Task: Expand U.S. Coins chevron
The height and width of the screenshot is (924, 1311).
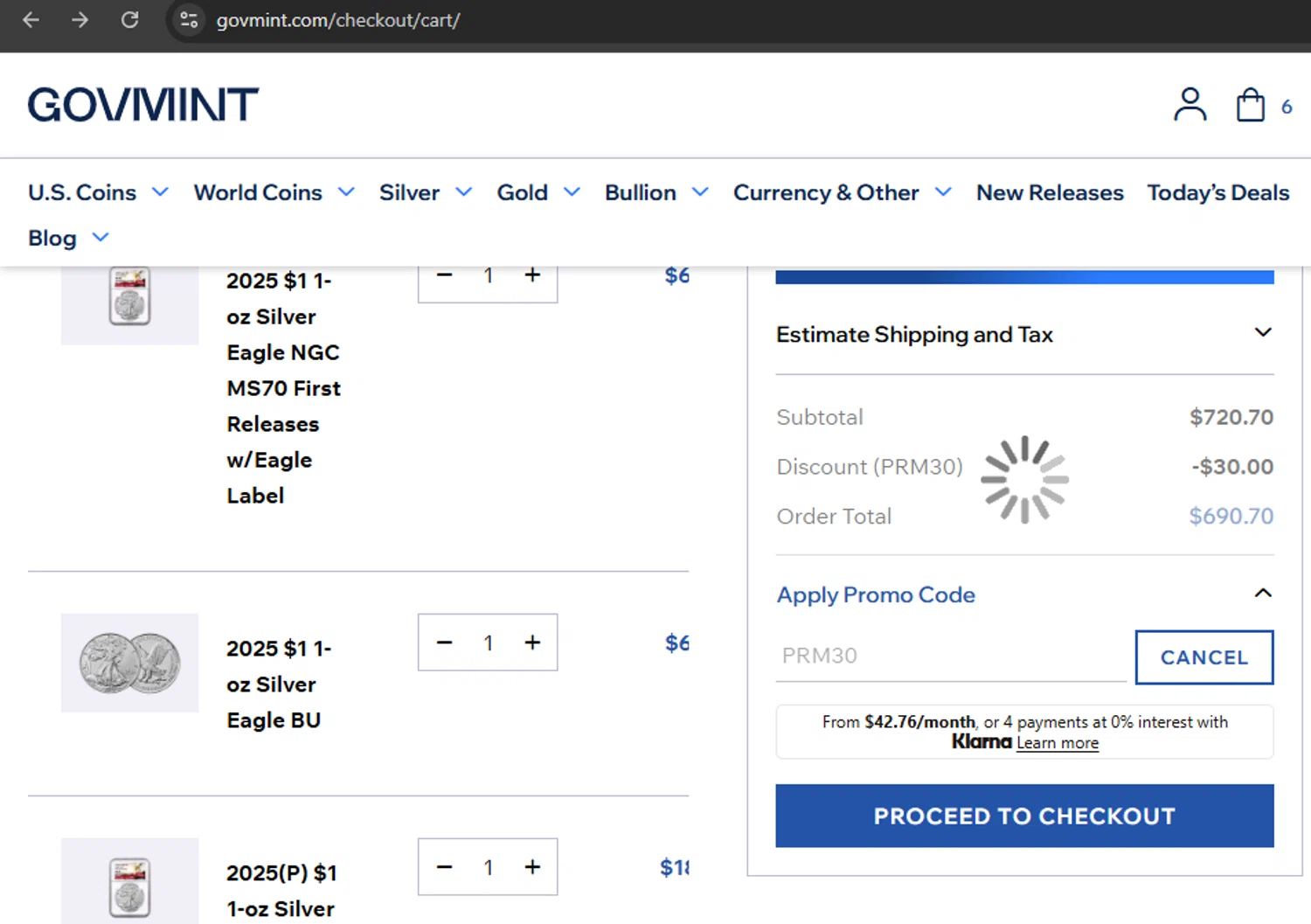Action: click(x=160, y=191)
